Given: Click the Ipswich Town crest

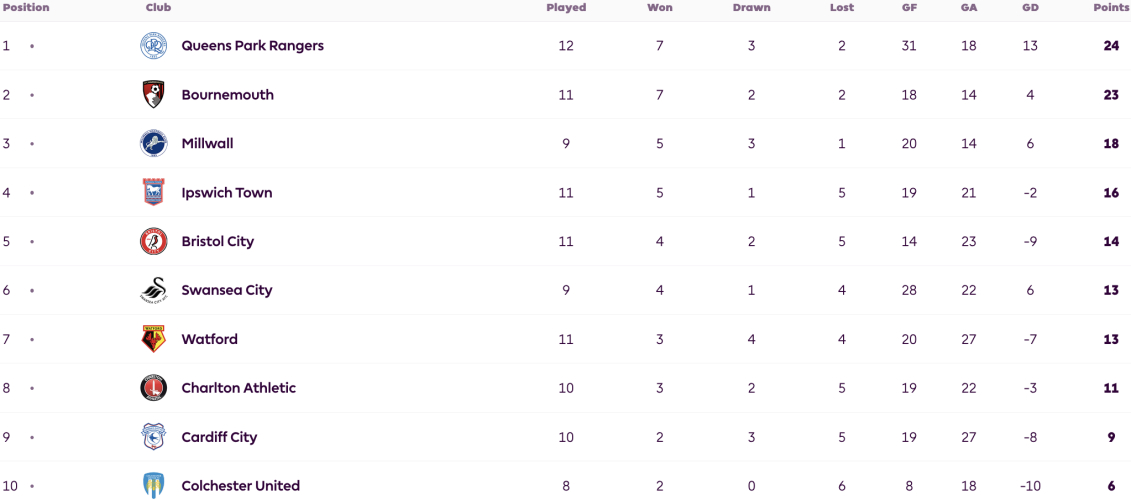Looking at the screenshot, I should [153, 193].
